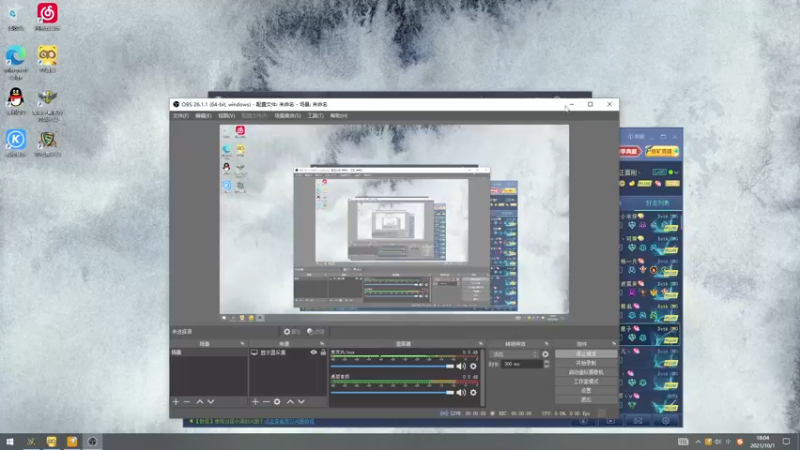Open notification center in taskbar corner
800x450 pixels.
[786, 442]
